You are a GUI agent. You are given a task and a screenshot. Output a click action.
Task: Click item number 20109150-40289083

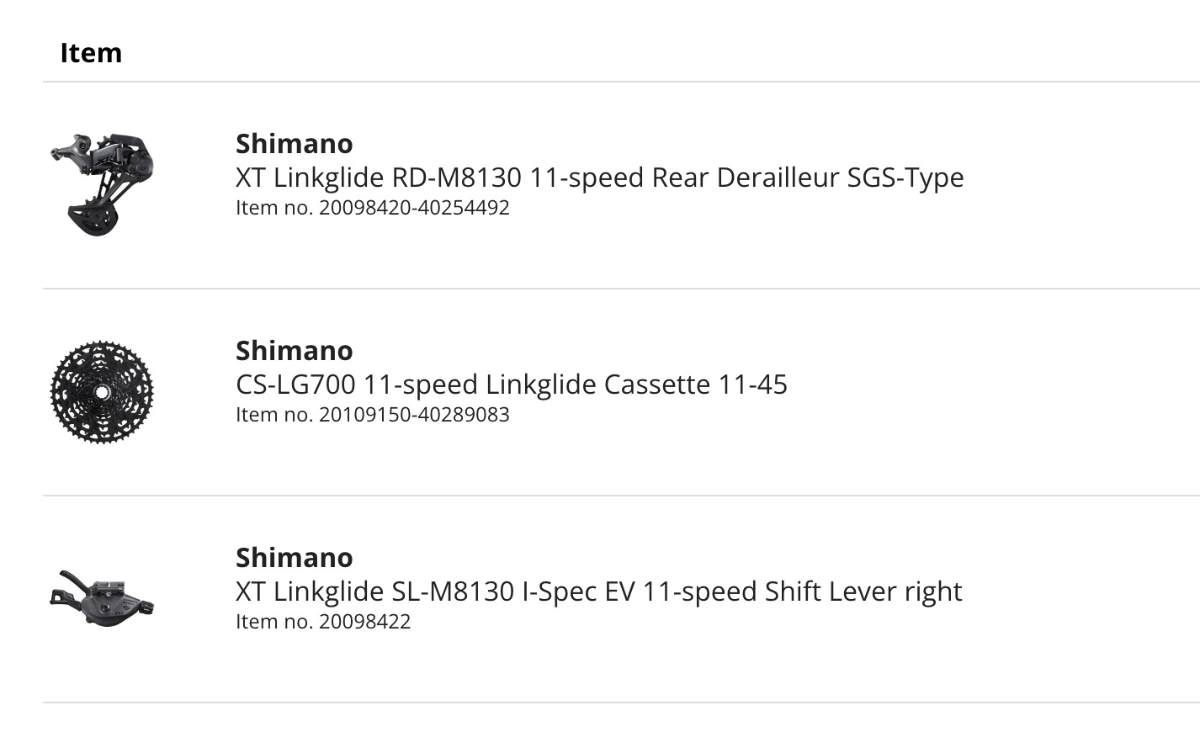[x=373, y=414]
